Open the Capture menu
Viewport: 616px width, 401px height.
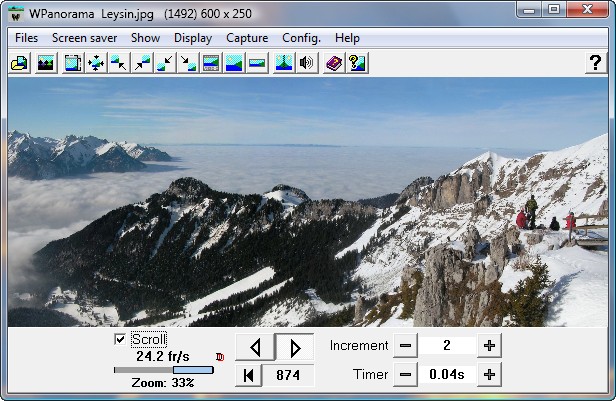pos(247,38)
